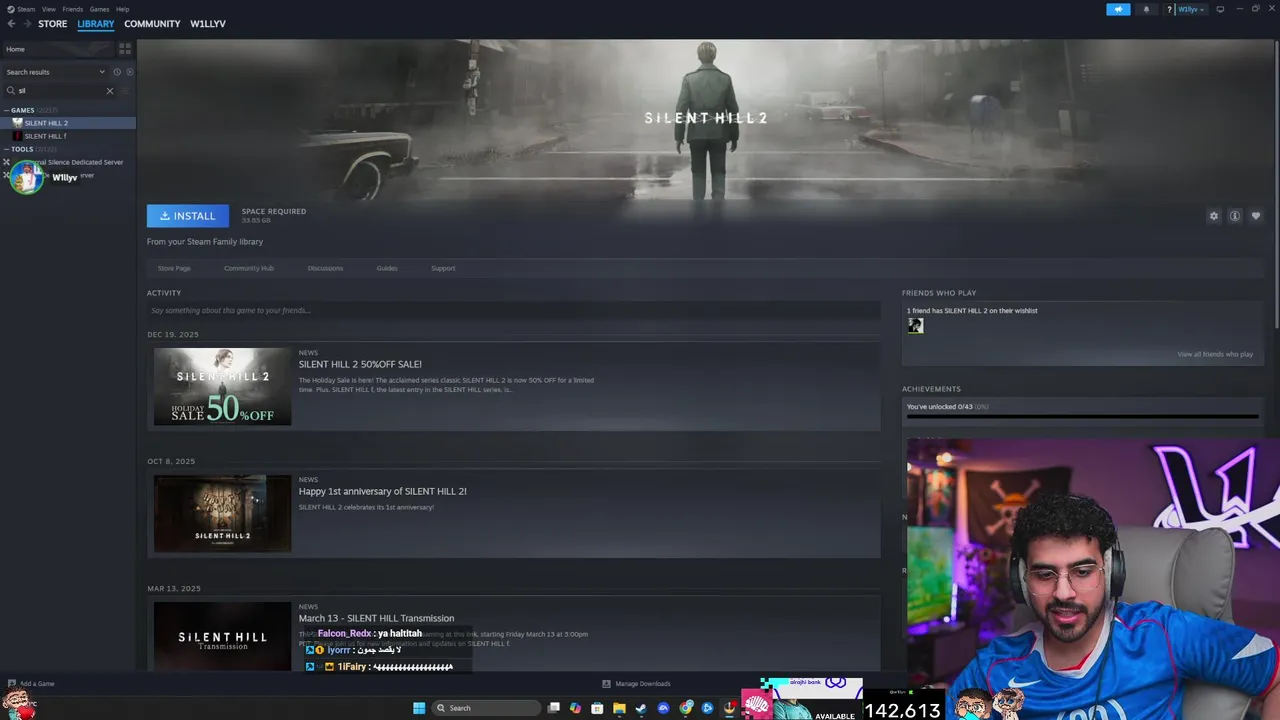Expand the Search results collection dropdown
1280x720 pixels.
point(55,72)
